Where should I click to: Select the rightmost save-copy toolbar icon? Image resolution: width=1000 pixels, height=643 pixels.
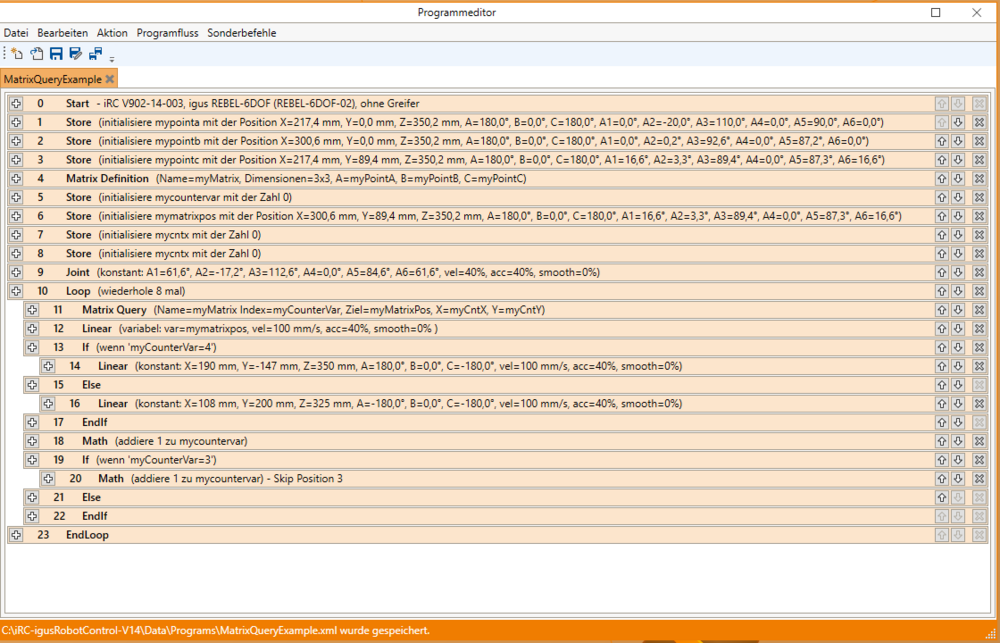[x=94, y=53]
